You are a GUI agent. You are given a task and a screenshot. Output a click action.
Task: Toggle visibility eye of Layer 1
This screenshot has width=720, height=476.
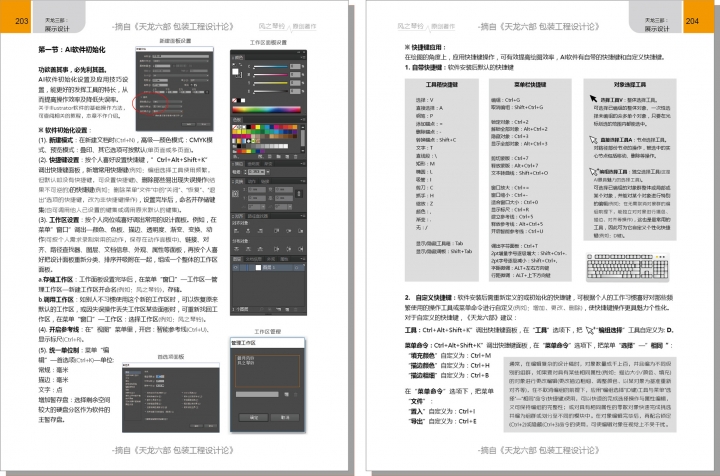[235, 266]
